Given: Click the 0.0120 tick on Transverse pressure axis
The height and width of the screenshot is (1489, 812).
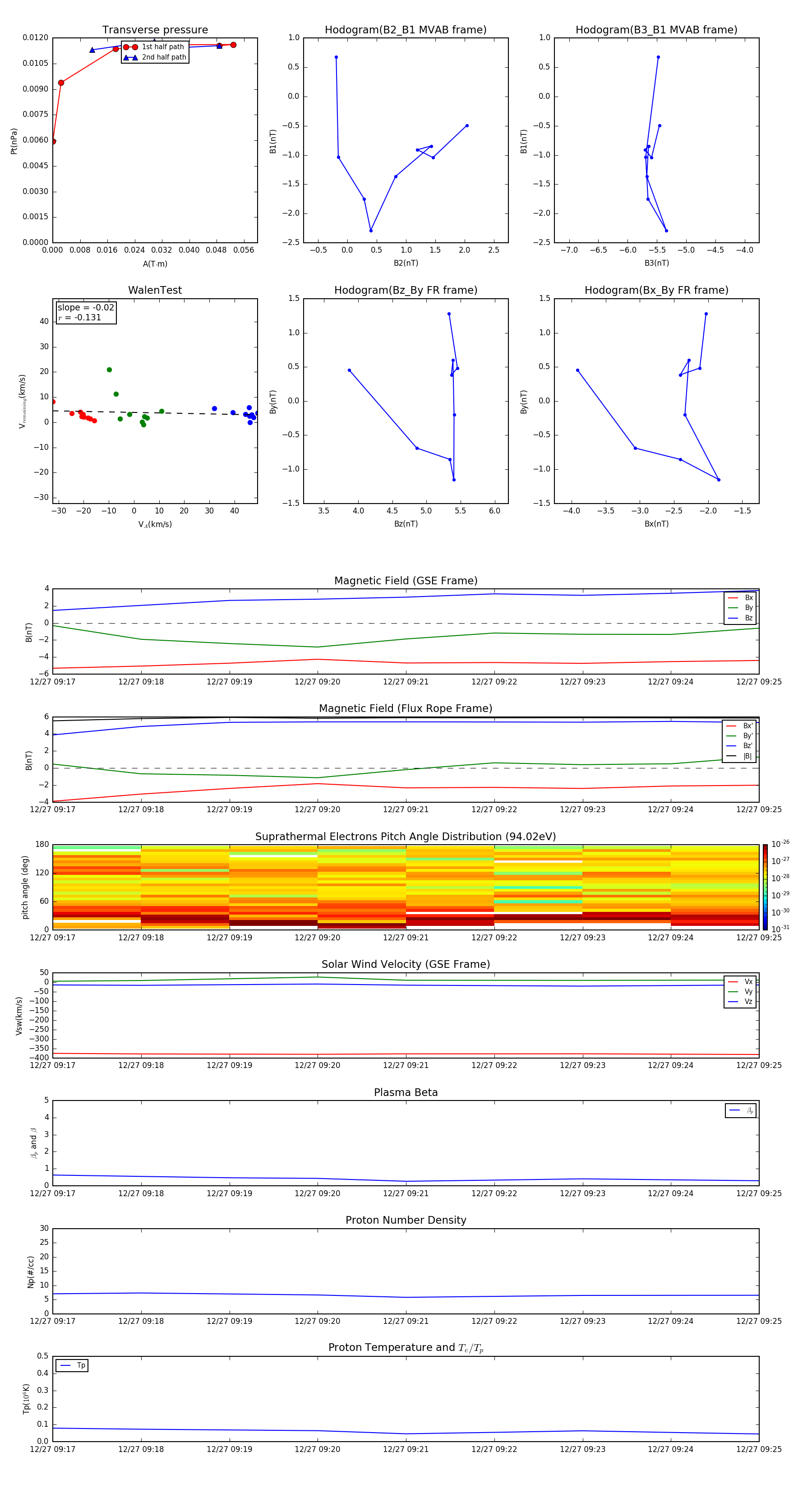Looking at the screenshot, I should click(35, 37).
